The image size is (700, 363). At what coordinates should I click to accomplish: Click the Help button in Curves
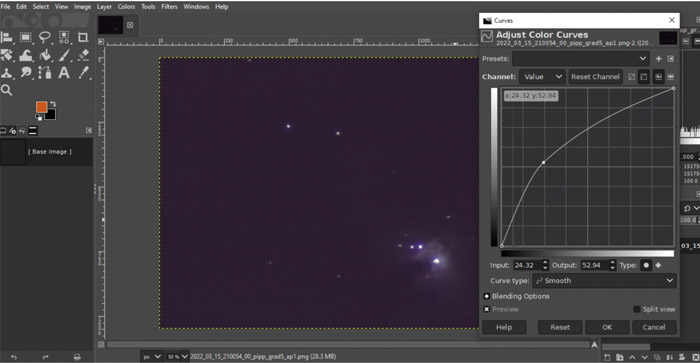(x=504, y=328)
